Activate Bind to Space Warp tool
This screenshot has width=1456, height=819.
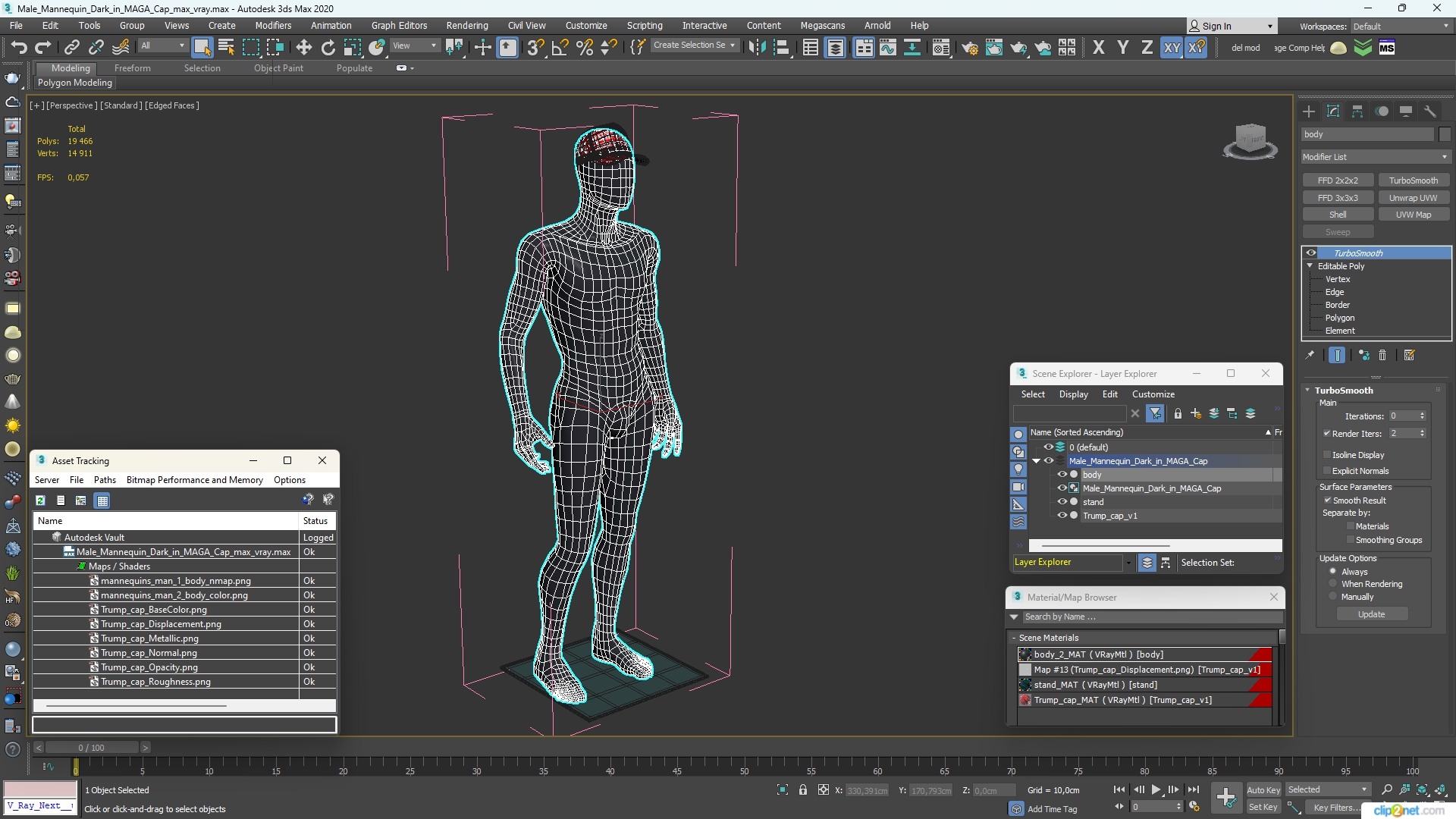[121, 47]
